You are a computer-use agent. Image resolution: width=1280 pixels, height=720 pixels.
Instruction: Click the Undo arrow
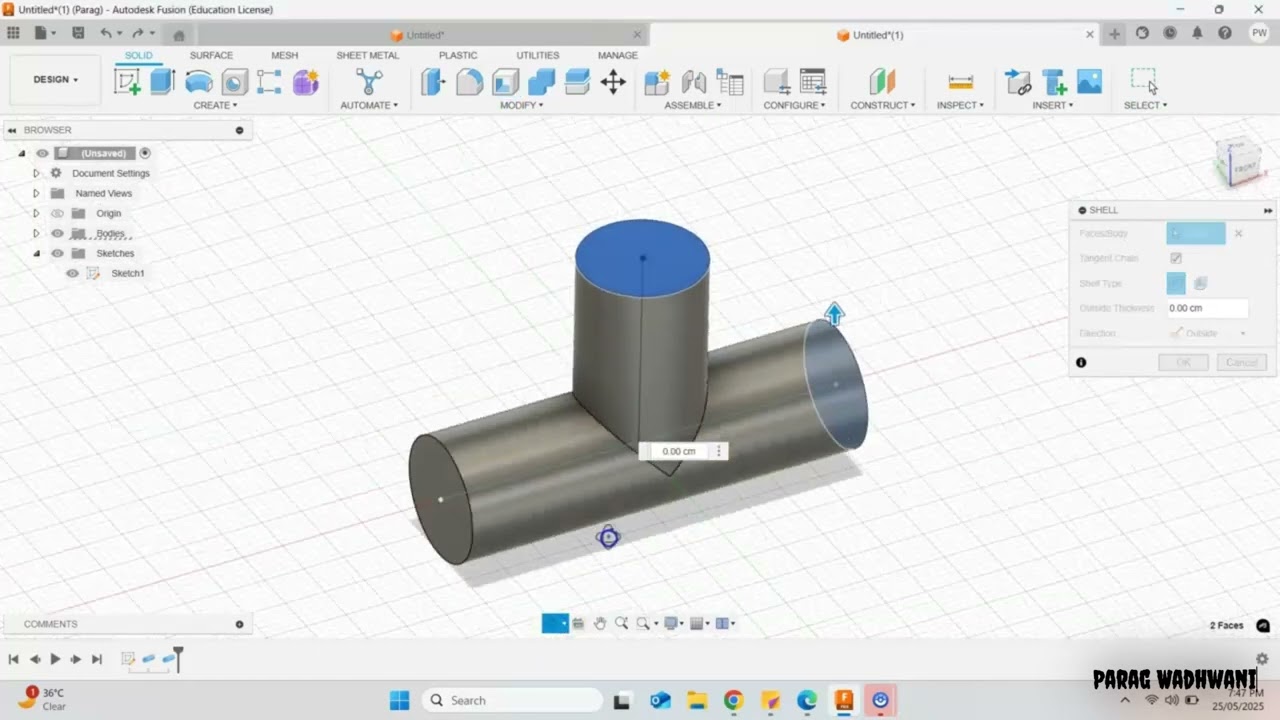click(106, 33)
